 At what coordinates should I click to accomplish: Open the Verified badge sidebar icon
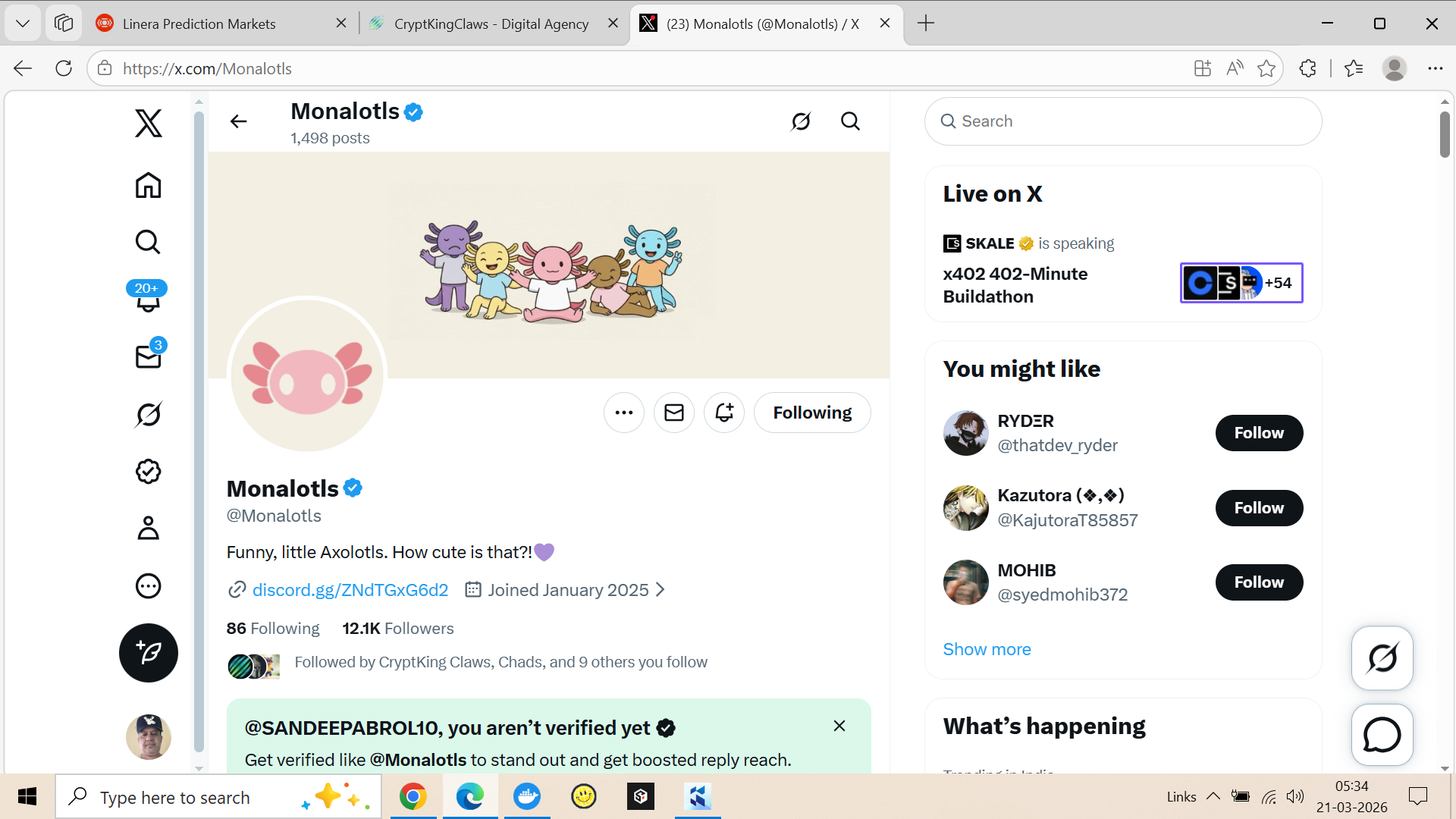pyautogui.click(x=148, y=471)
